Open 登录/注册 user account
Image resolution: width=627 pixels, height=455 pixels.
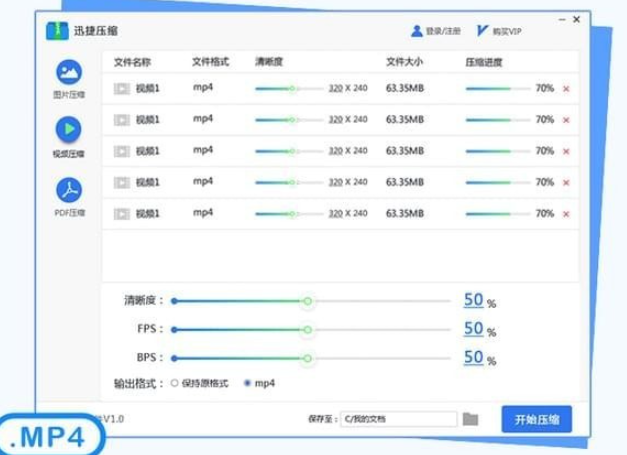click(436, 31)
